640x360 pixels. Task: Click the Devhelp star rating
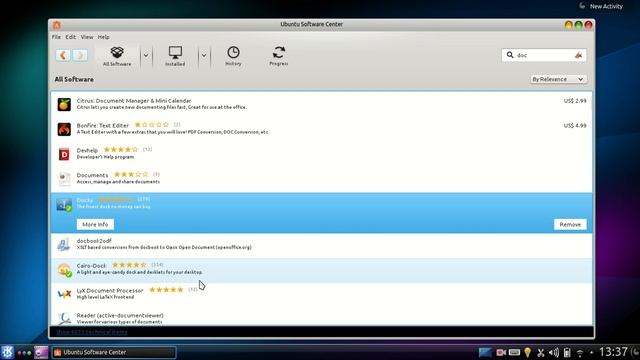[121, 149]
